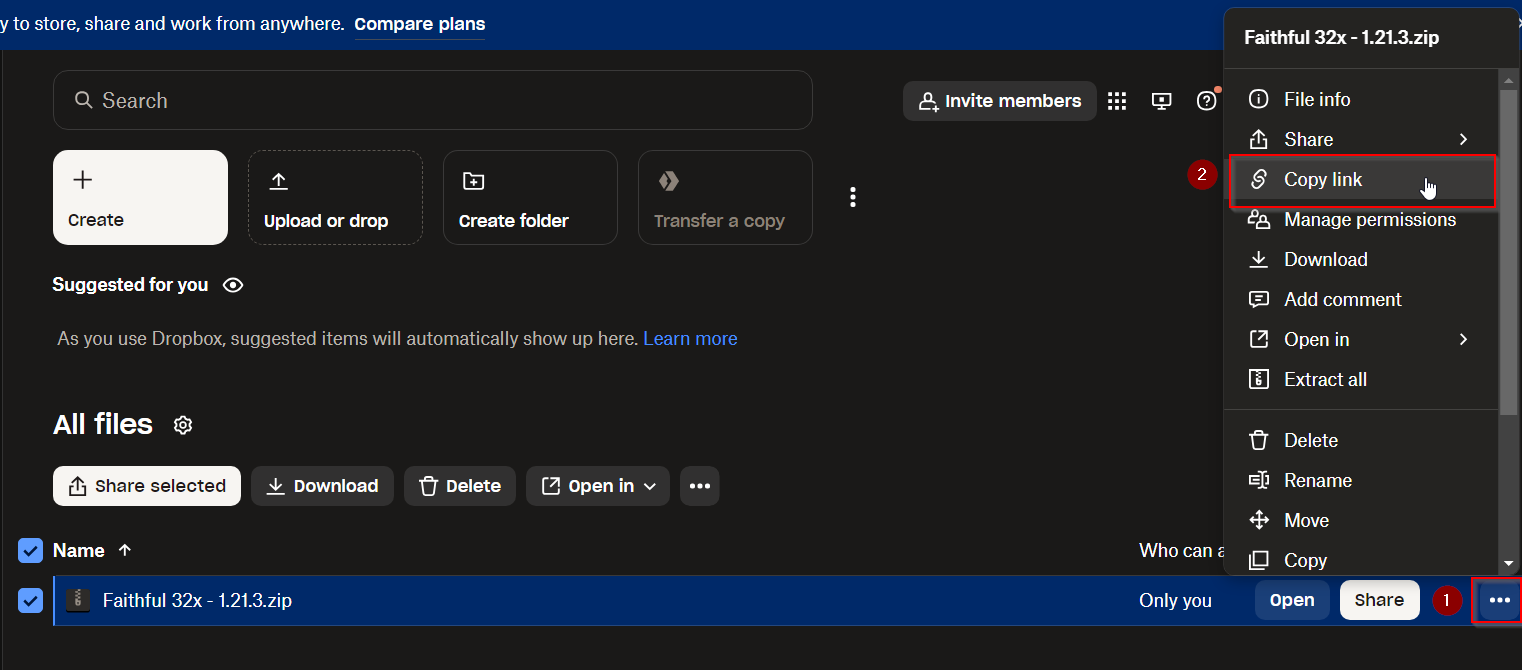1522x670 pixels.
Task: Click the Invite members button
Action: coord(999,101)
